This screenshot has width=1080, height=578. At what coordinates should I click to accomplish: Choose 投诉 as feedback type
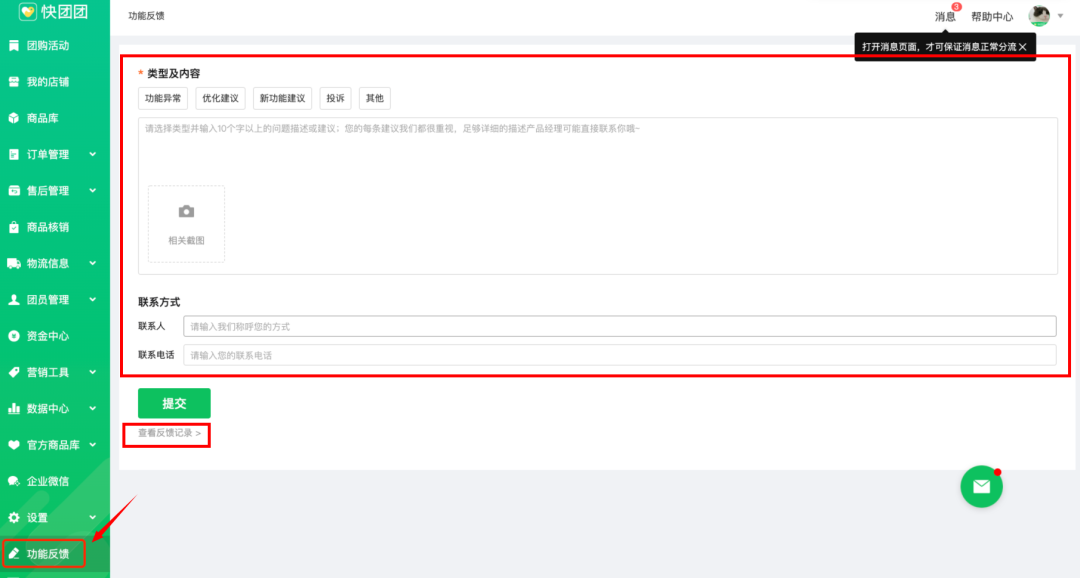pos(335,98)
